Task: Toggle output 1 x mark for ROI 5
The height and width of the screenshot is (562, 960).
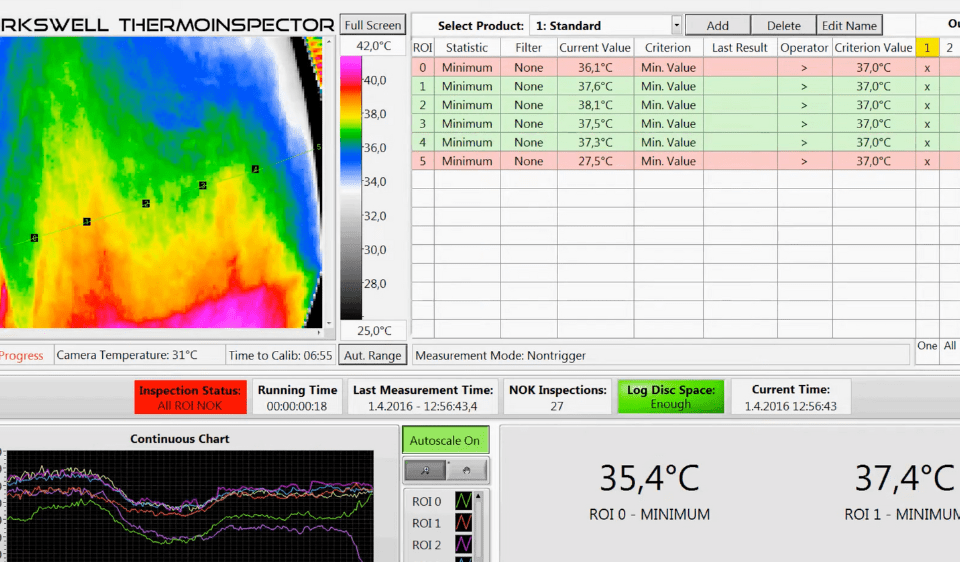Action: point(927,161)
